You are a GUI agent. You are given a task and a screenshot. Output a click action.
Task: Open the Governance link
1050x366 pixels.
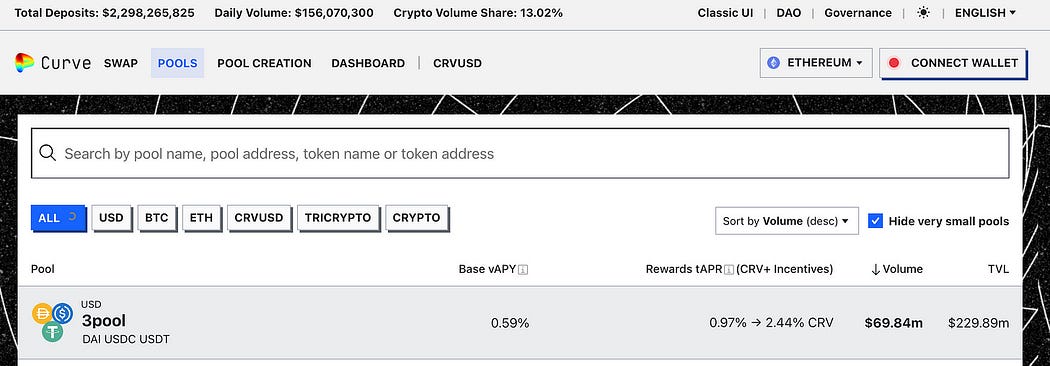click(x=858, y=13)
